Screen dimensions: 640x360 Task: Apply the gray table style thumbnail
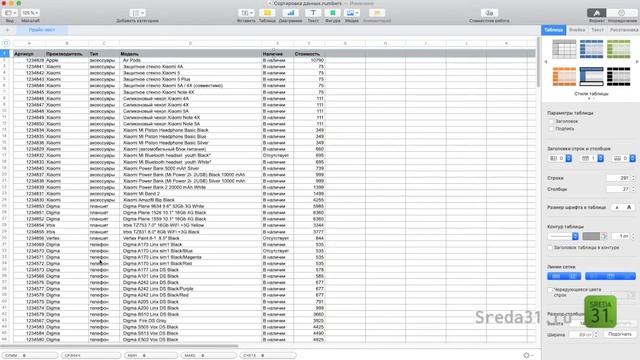(x=564, y=49)
